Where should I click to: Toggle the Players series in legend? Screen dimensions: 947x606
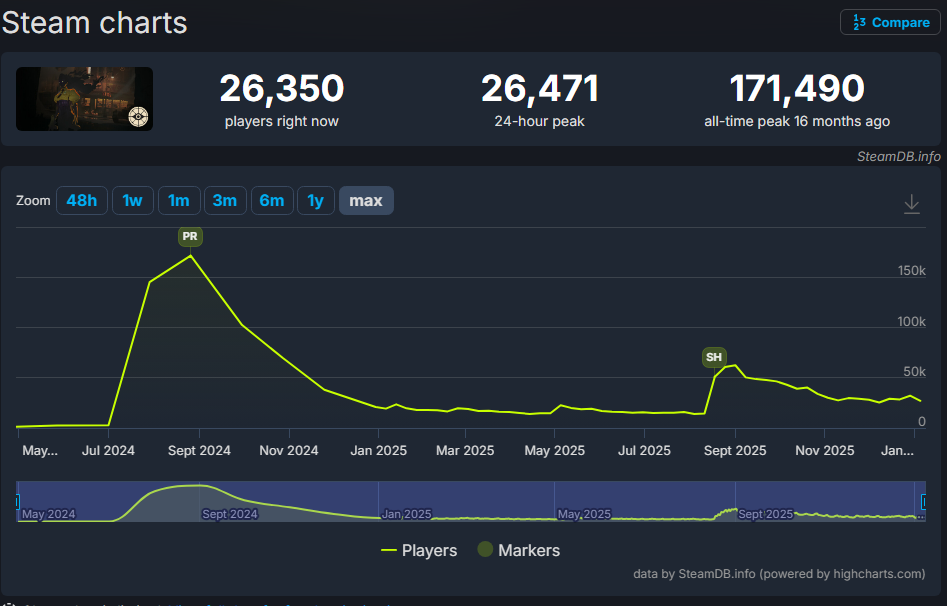(x=419, y=550)
